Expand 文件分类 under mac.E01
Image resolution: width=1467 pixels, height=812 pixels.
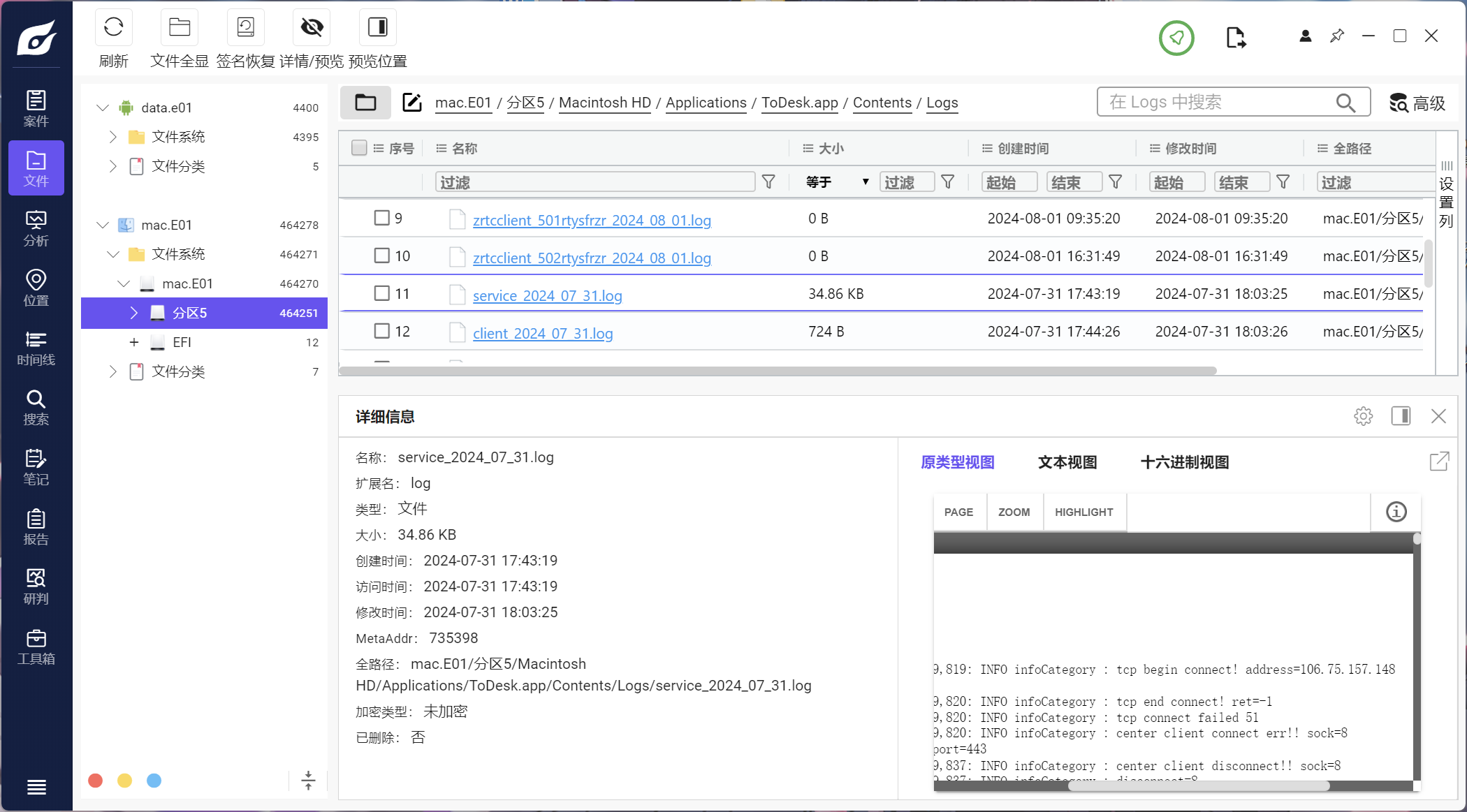112,371
